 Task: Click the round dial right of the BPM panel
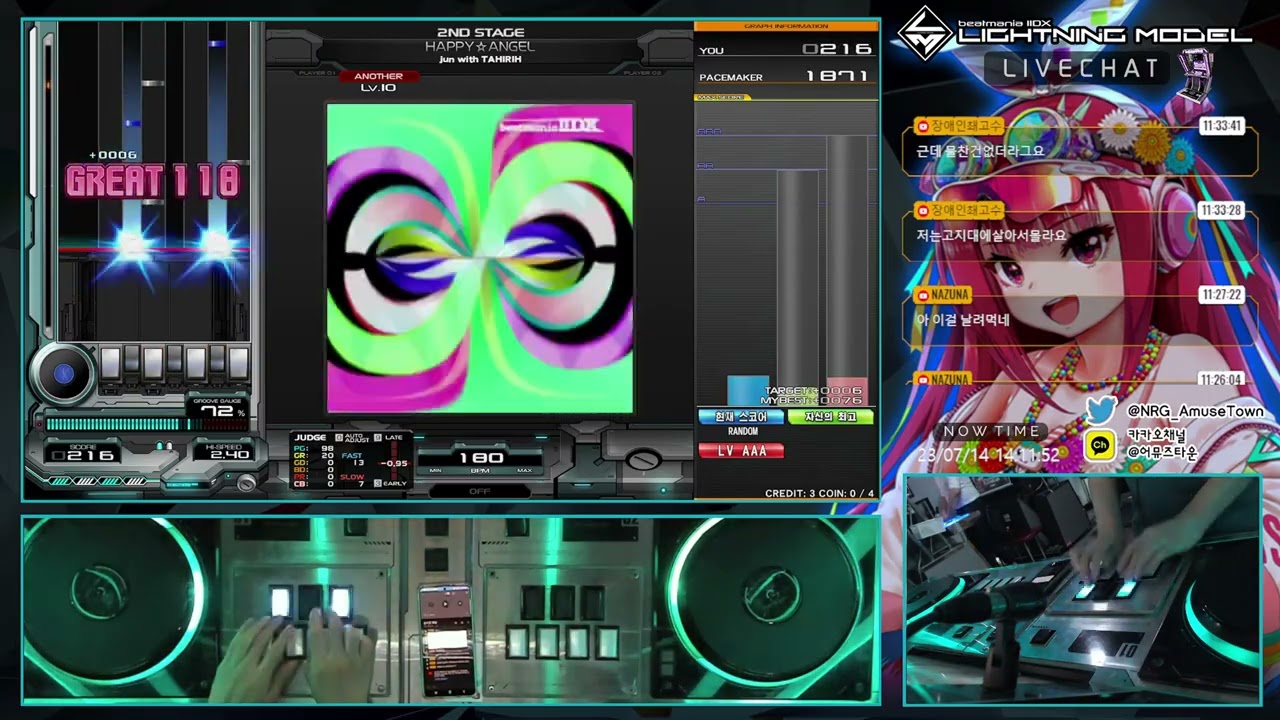coord(645,460)
